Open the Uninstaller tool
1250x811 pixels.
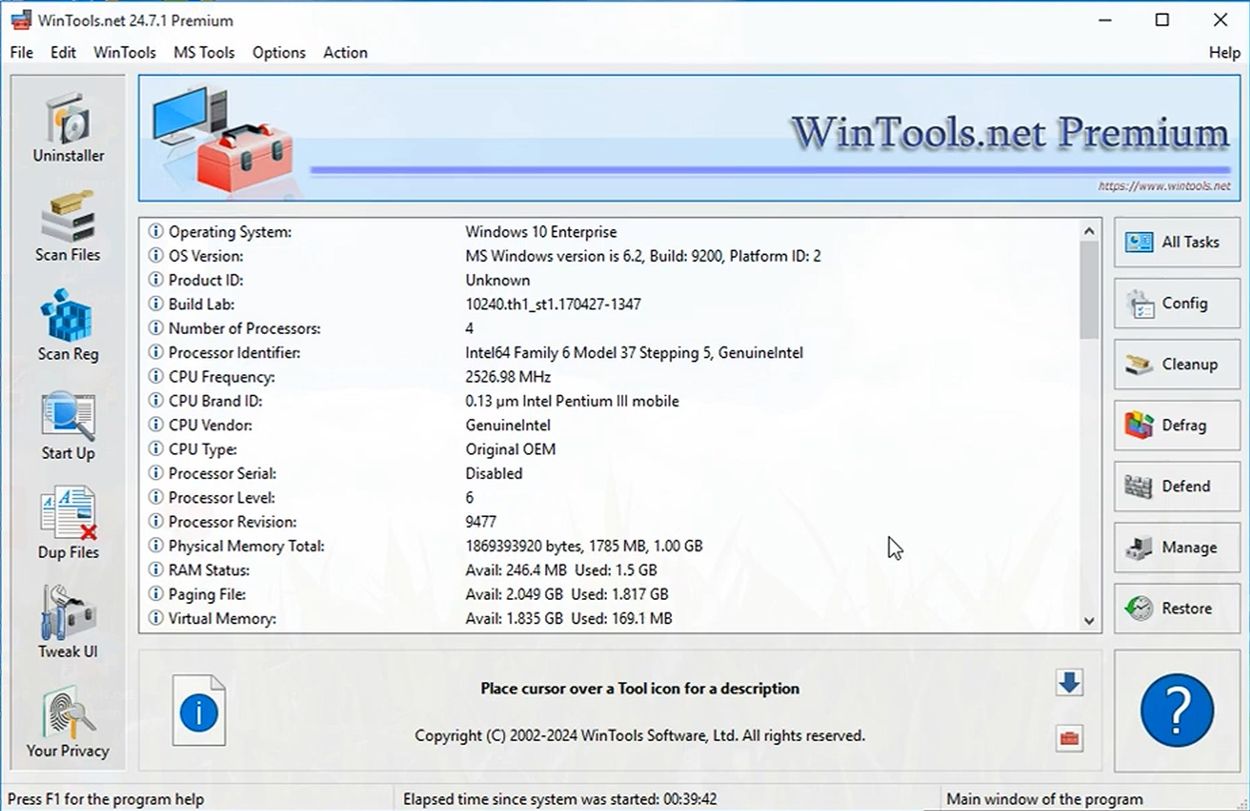click(68, 128)
